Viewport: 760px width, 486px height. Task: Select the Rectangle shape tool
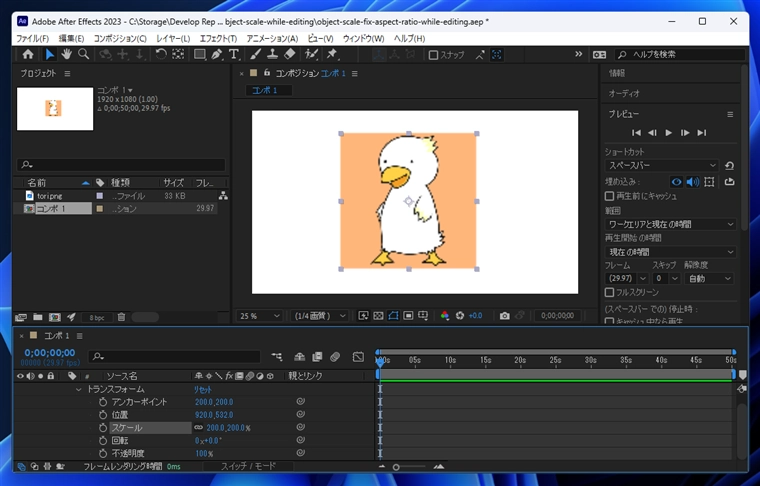[199, 54]
